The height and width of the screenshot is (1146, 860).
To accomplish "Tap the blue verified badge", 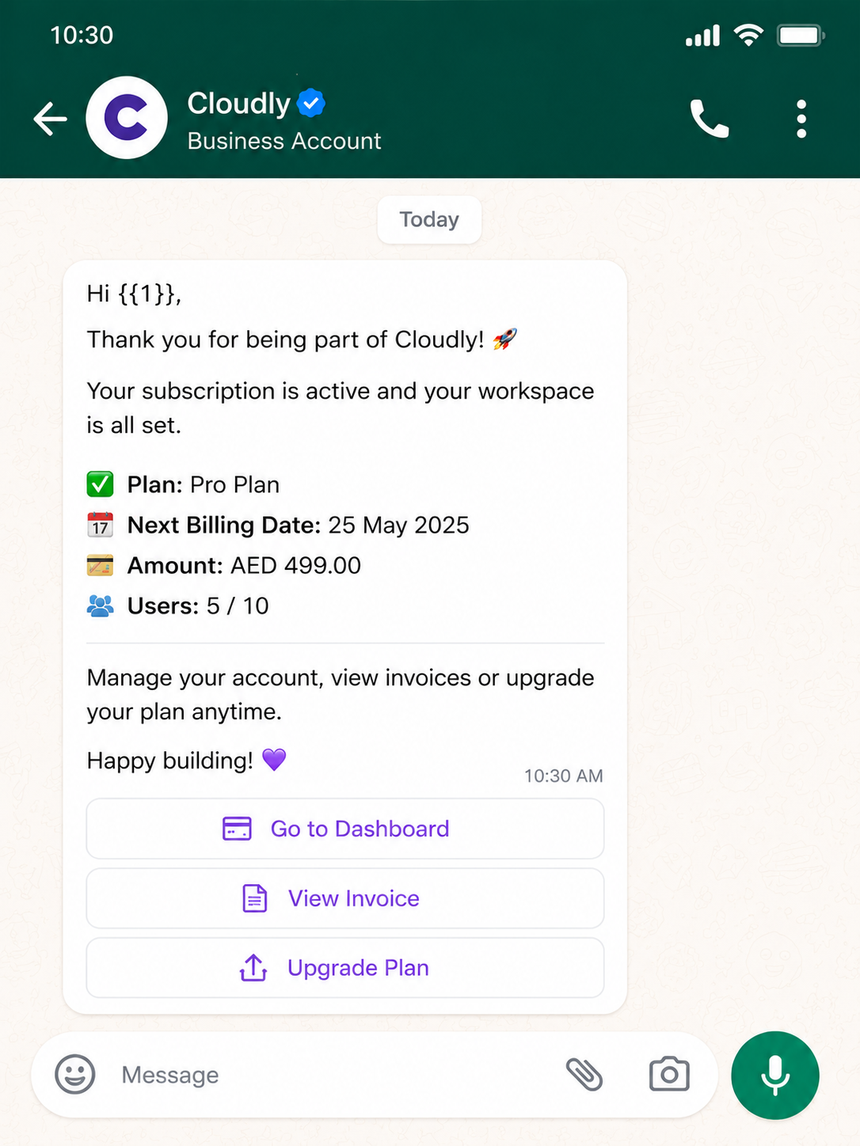I will click(x=311, y=103).
